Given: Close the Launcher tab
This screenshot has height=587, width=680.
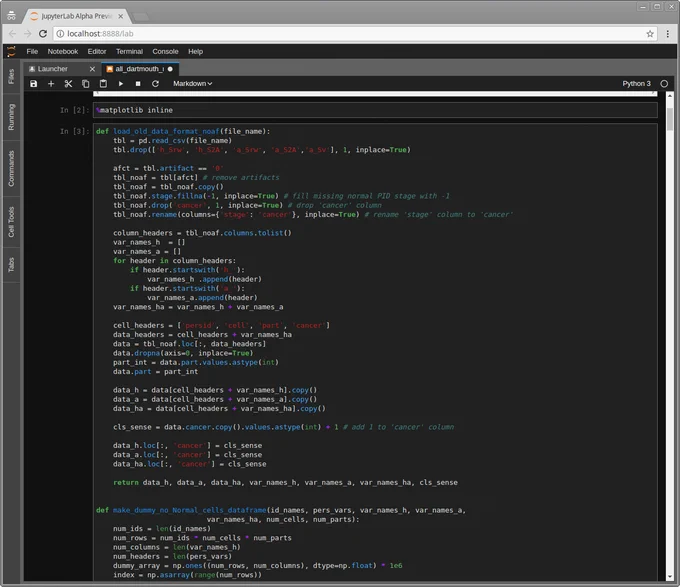Looking at the screenshot, I should click(x=92, y=69).
